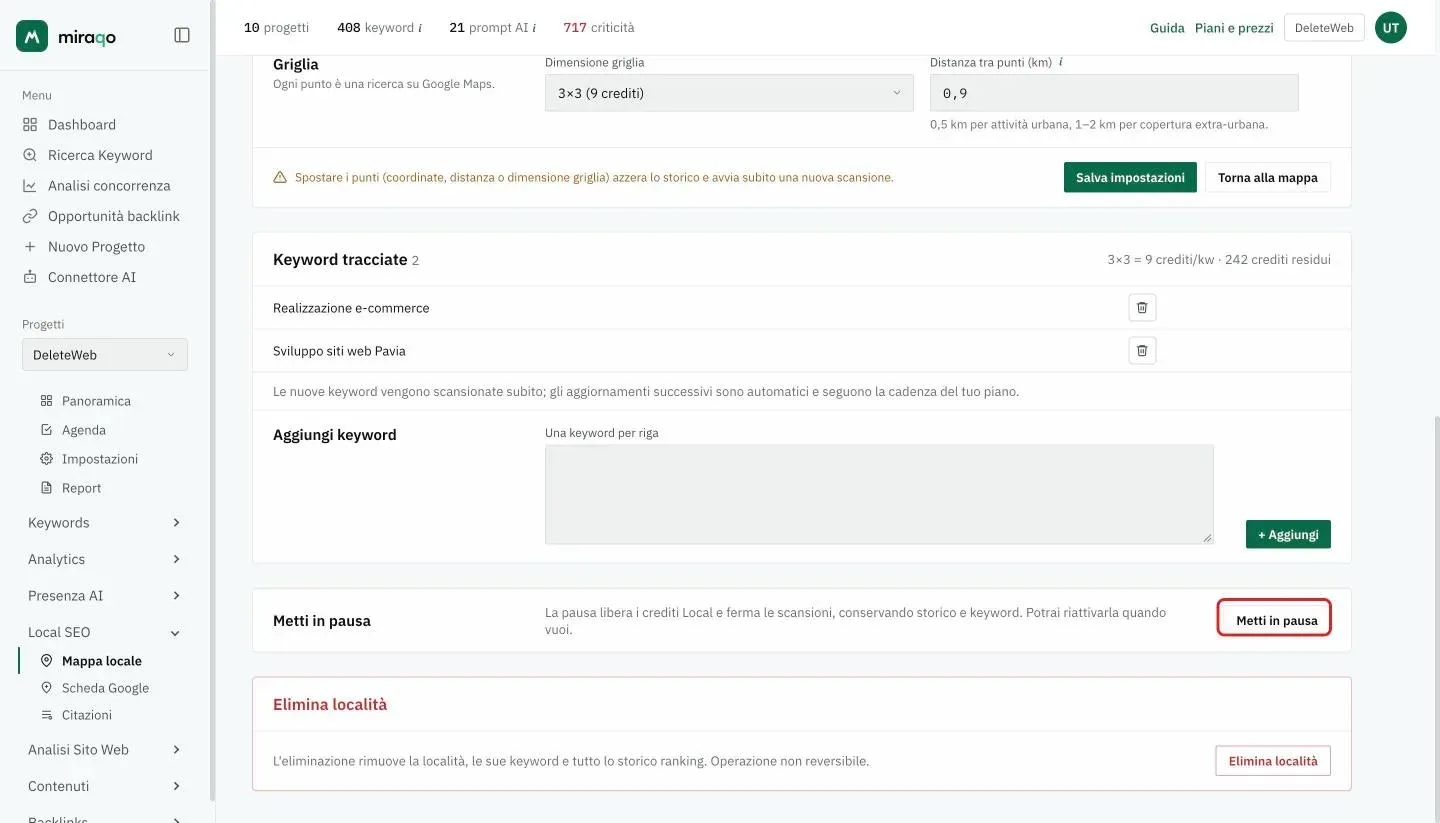The height and width of the screenshot is (823, 1440).
Task: Open project Impostazioni
Action: coord(99,459)
